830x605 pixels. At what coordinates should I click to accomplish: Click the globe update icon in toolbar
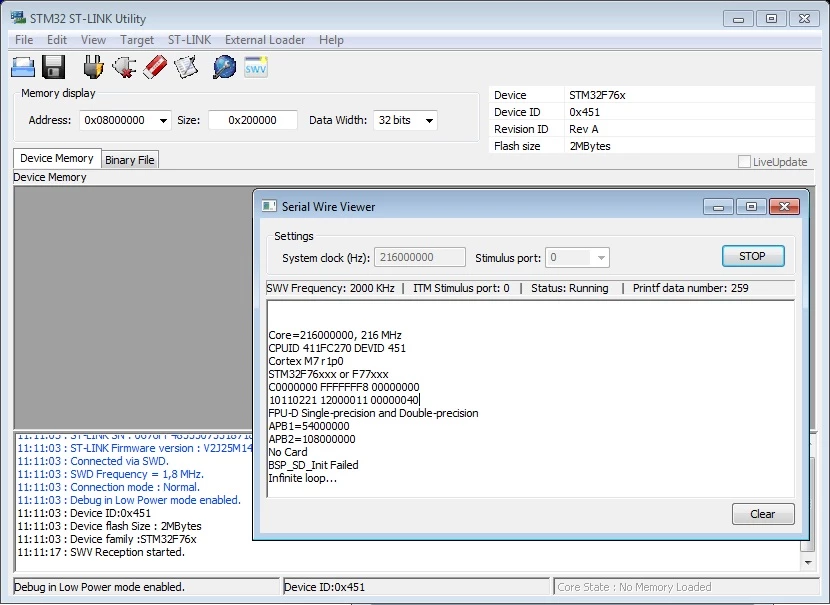tap(224, 68)
